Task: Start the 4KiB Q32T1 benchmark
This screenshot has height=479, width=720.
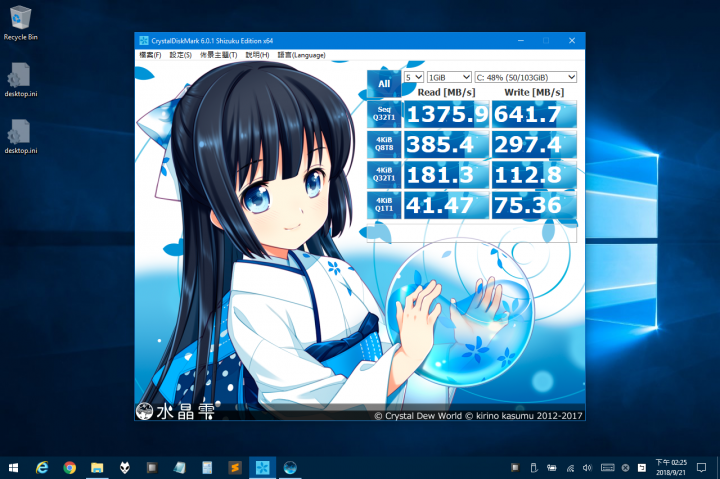Action: point(384,175)
